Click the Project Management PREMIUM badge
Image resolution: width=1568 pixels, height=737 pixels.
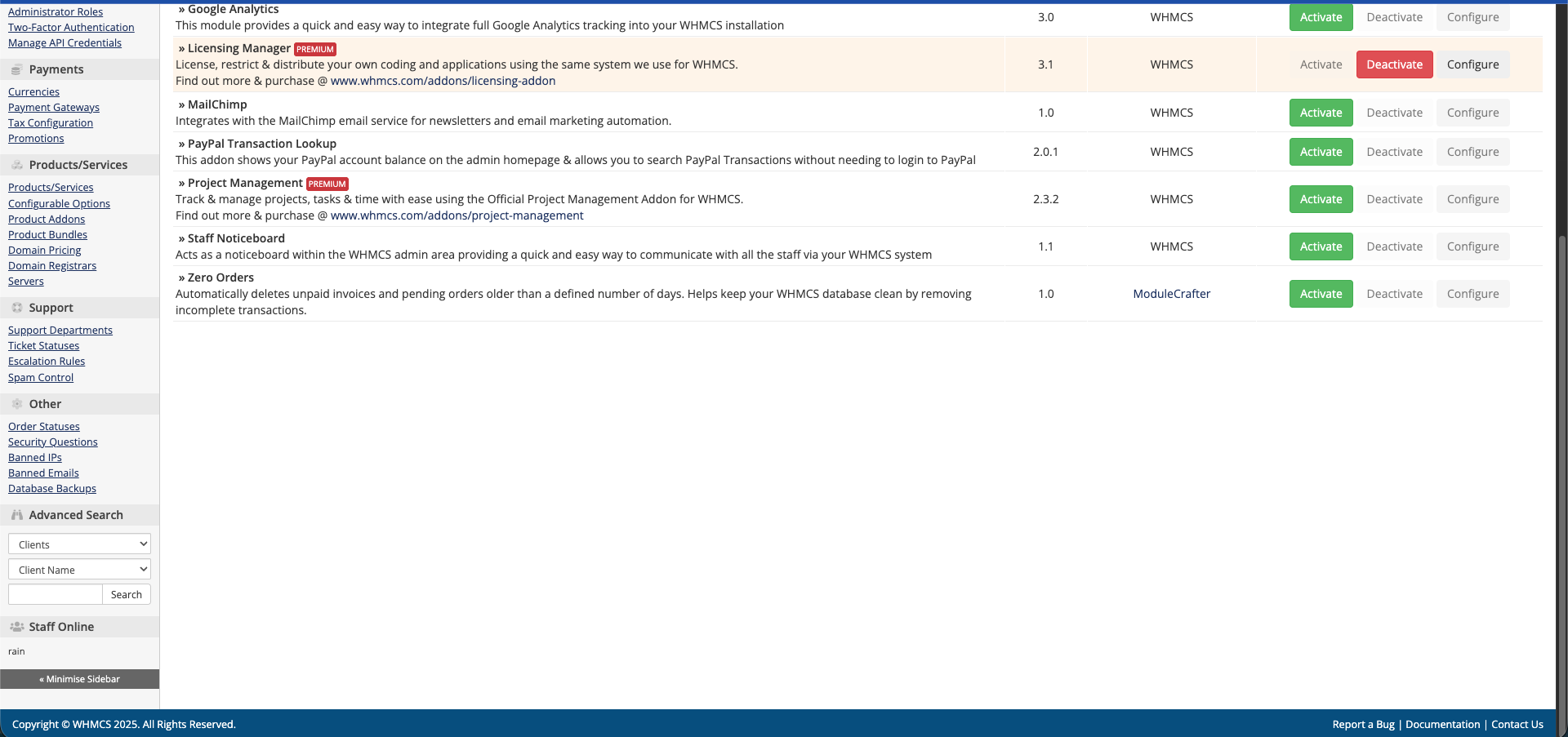tap(327, 184)
